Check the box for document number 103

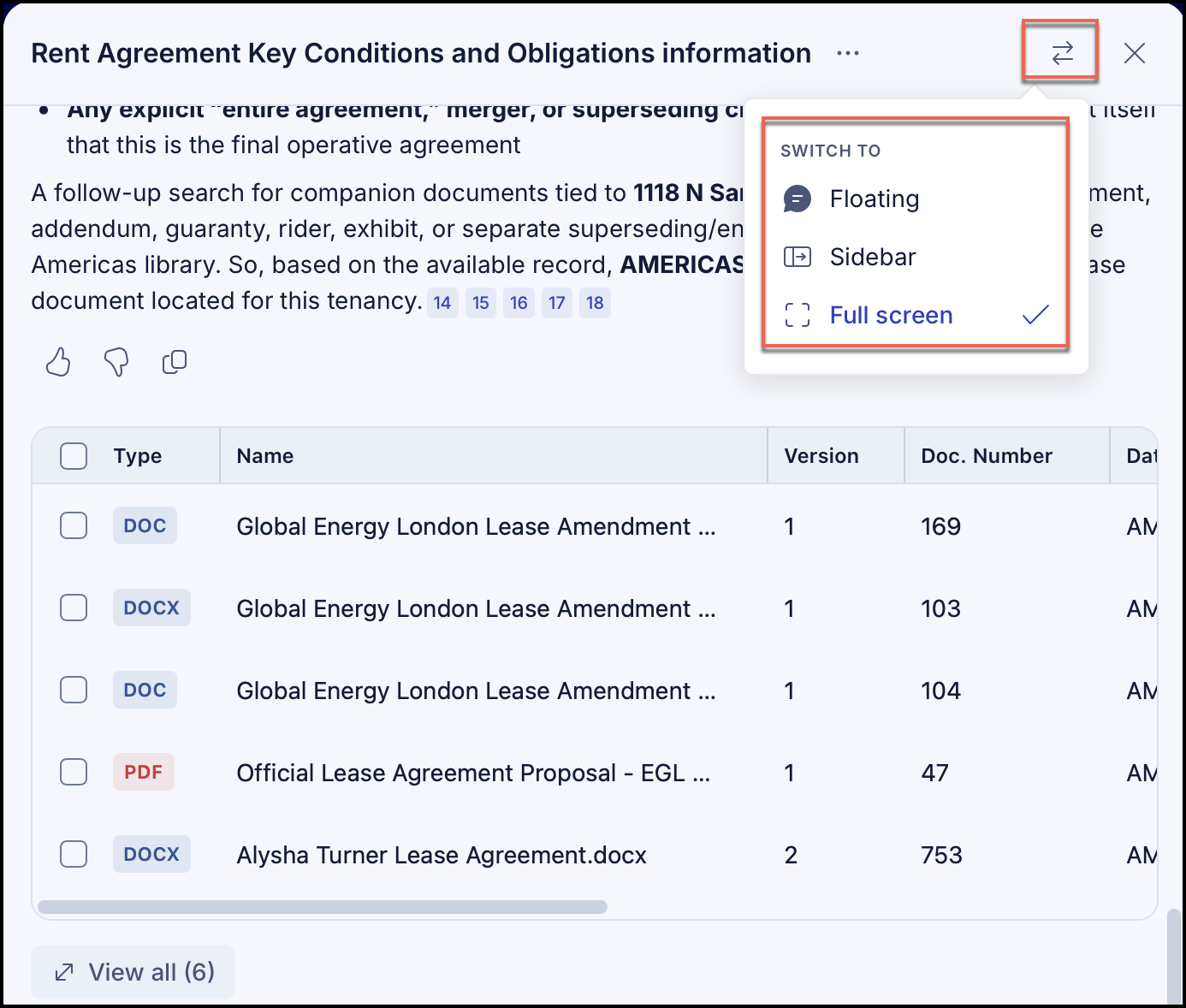(74, 608)
